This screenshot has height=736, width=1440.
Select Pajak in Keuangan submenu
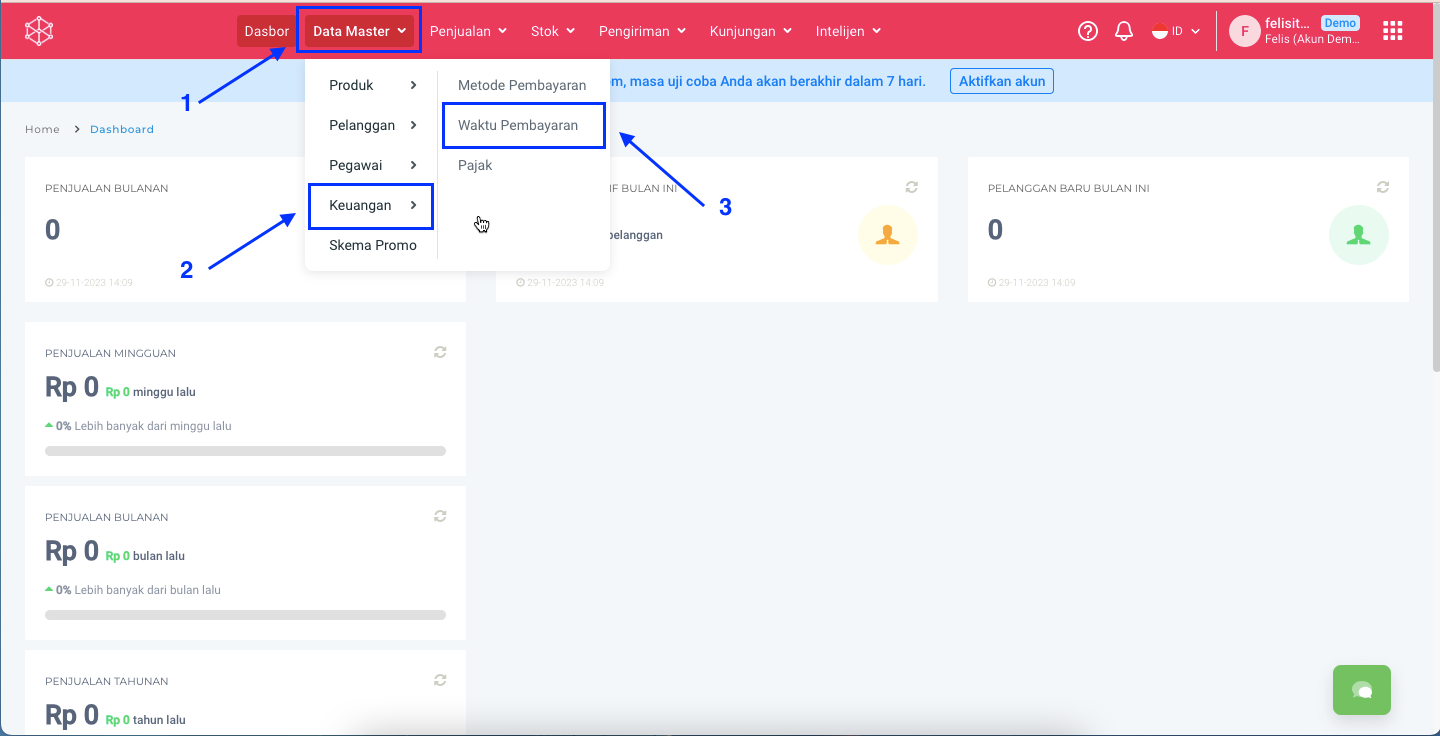pyautogui.click(x=475, y=165)
